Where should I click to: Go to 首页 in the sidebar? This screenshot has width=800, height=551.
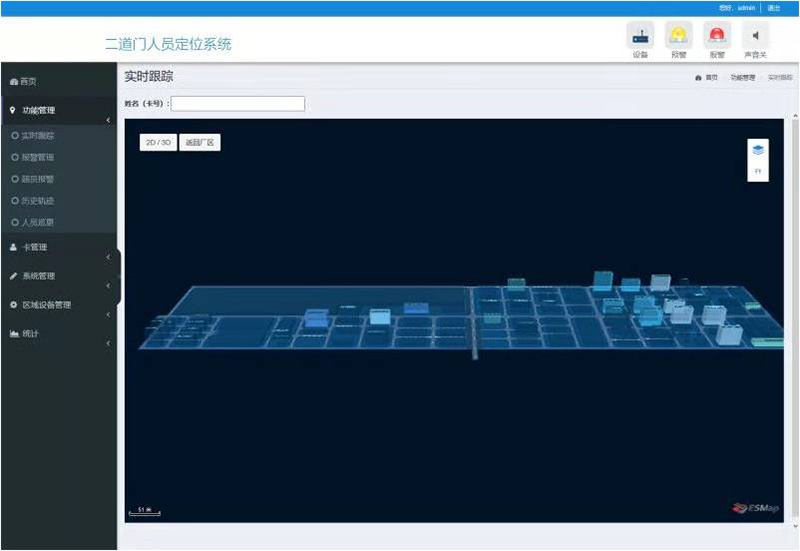29,82
